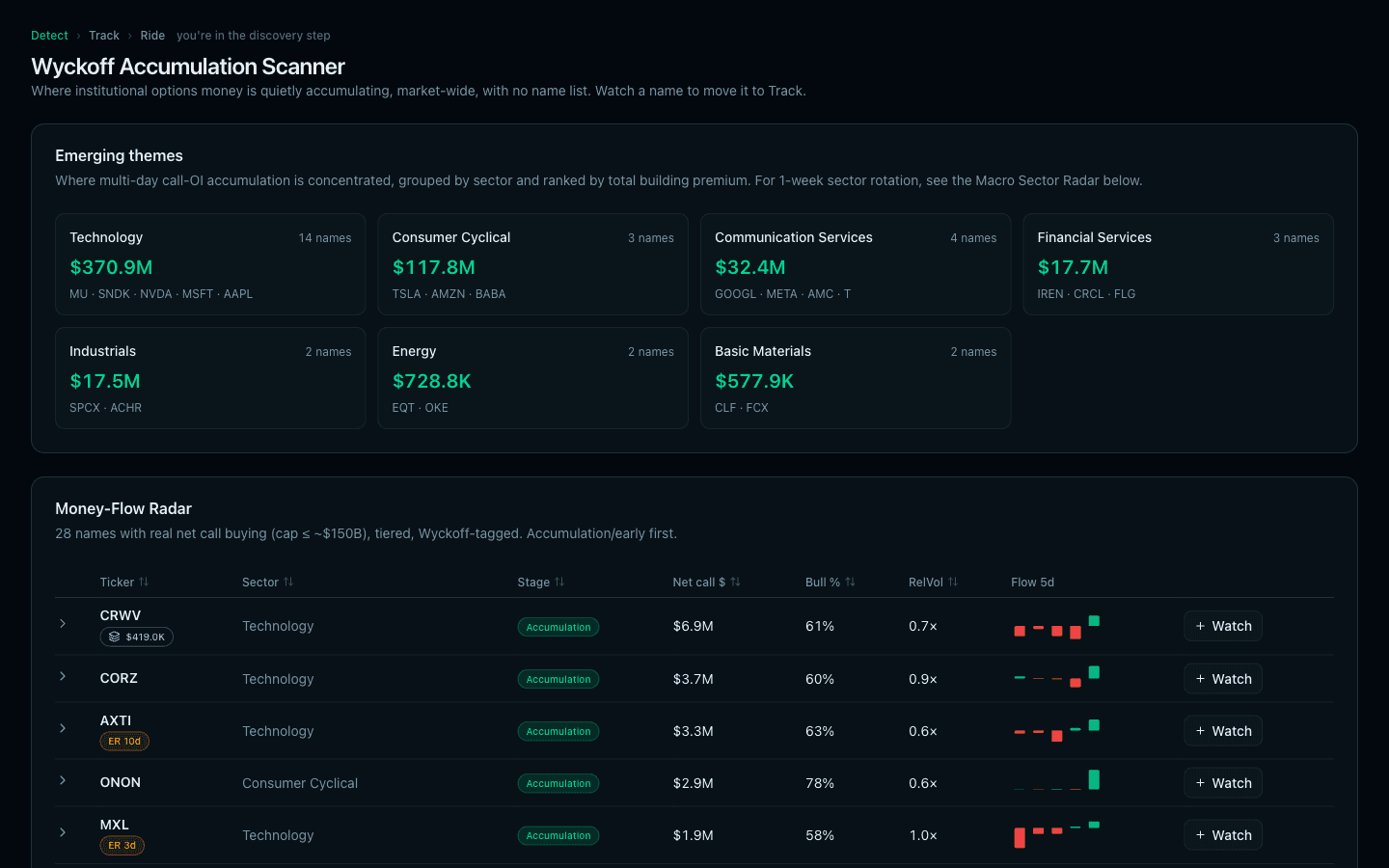Expand the MXL row chevron
1389x868 pixels.
[63, 832]
